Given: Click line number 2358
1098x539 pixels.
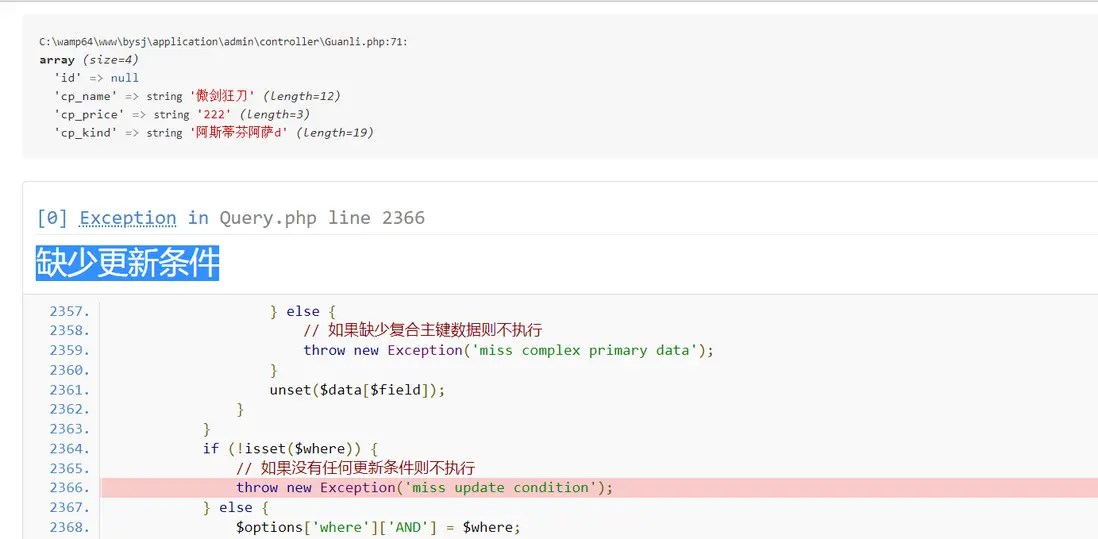Looking at the screenshot, I should [x=69, y=330].
